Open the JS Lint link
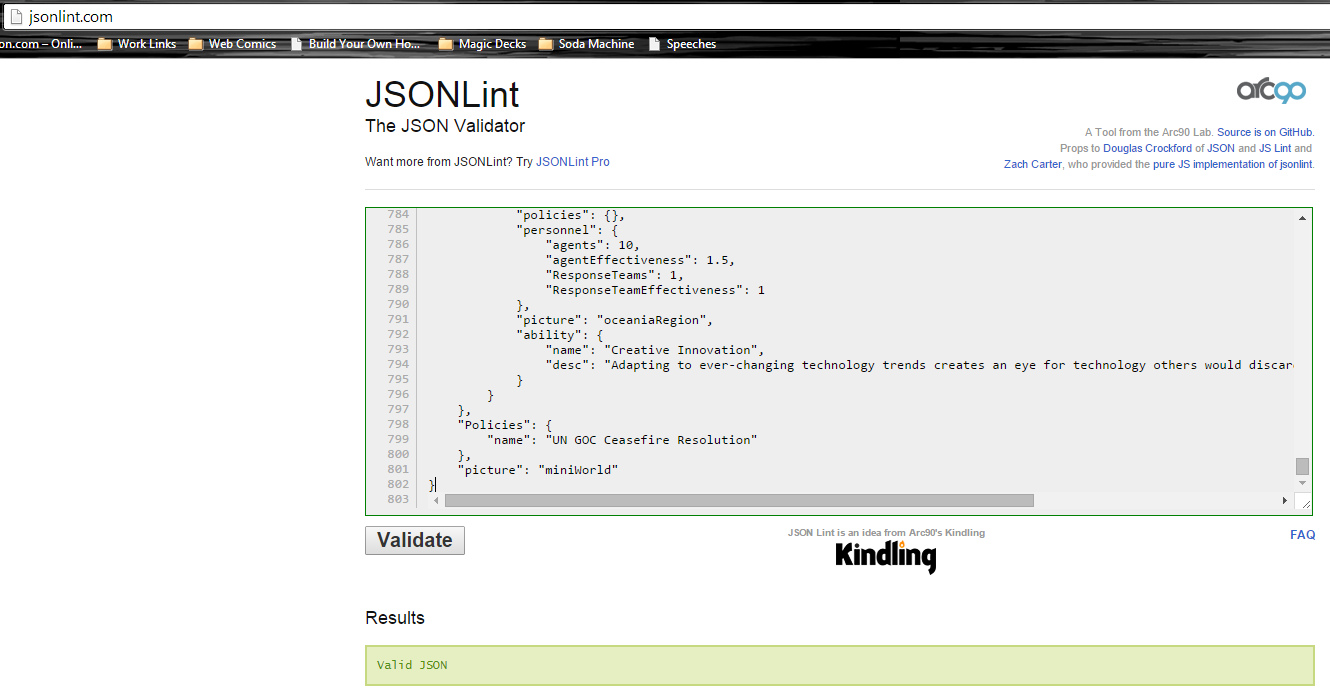 point(1275,148)
